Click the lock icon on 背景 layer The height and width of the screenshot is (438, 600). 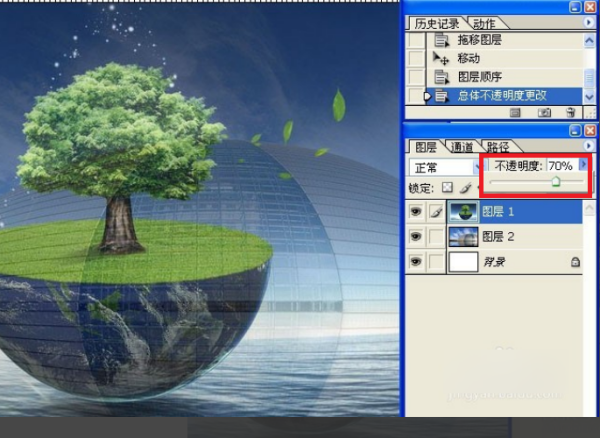coord(575,262)
